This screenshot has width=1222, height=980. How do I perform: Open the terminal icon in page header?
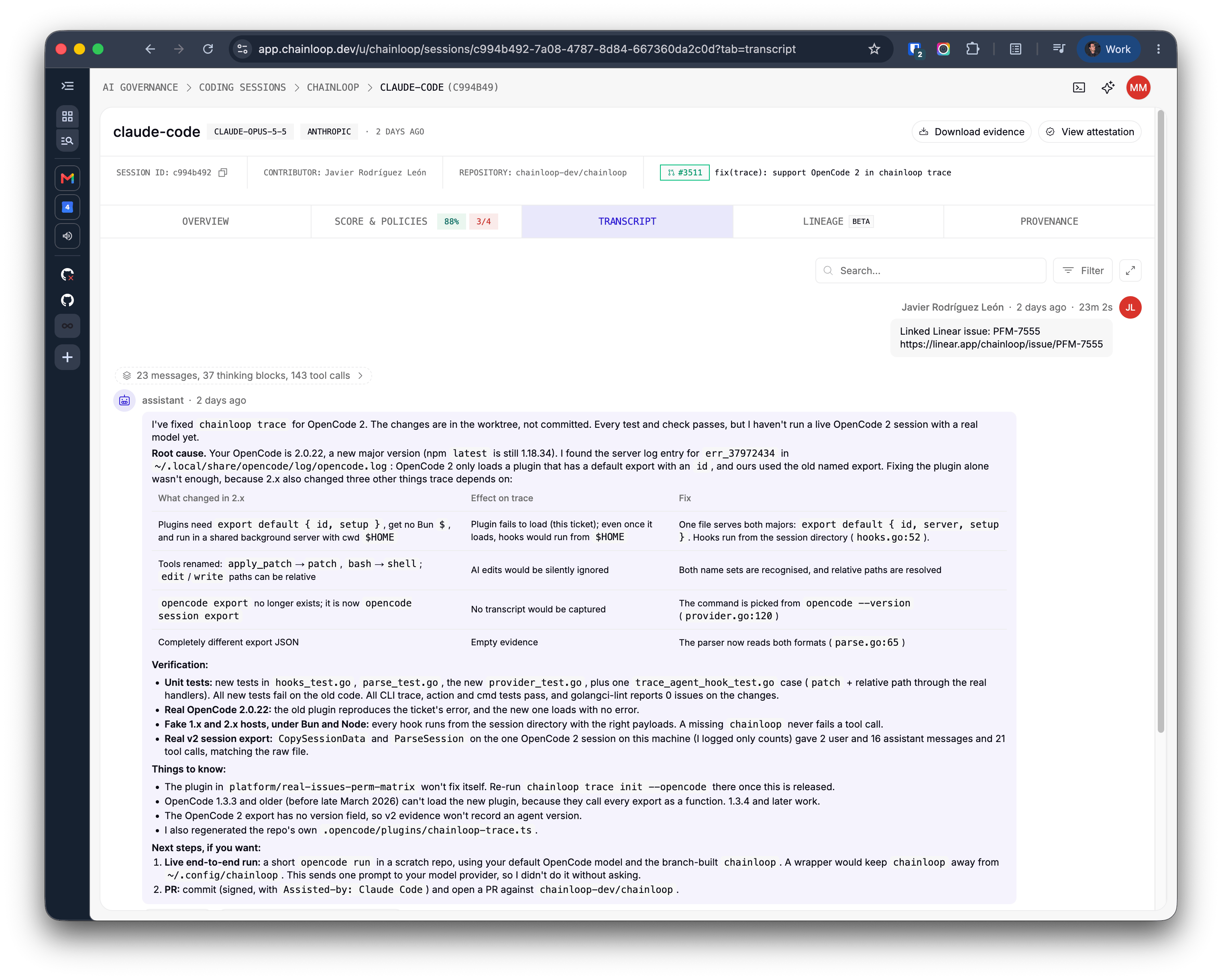(1079, 88)
